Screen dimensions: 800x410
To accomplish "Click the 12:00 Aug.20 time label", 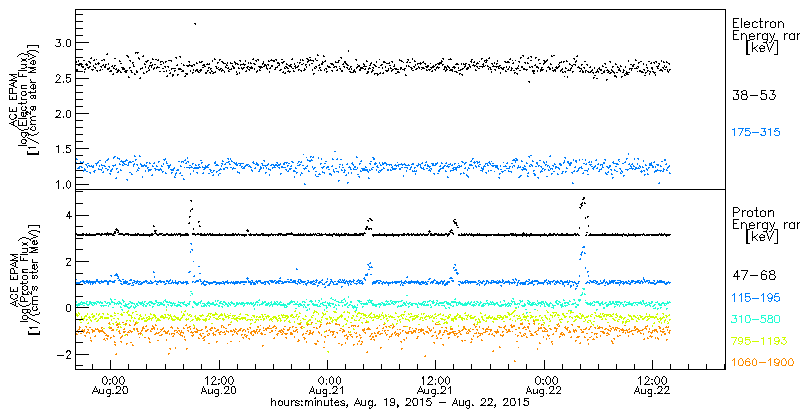I will coord(219,385).
